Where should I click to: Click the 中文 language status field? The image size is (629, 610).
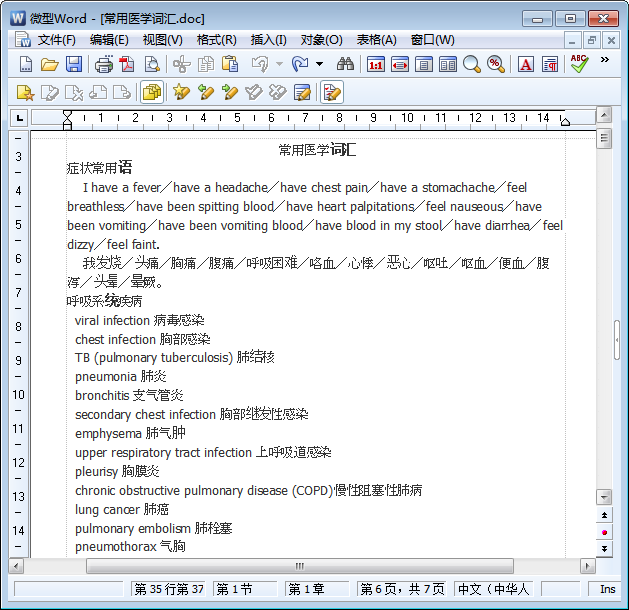pyautogui.click(x=493, y=589)
